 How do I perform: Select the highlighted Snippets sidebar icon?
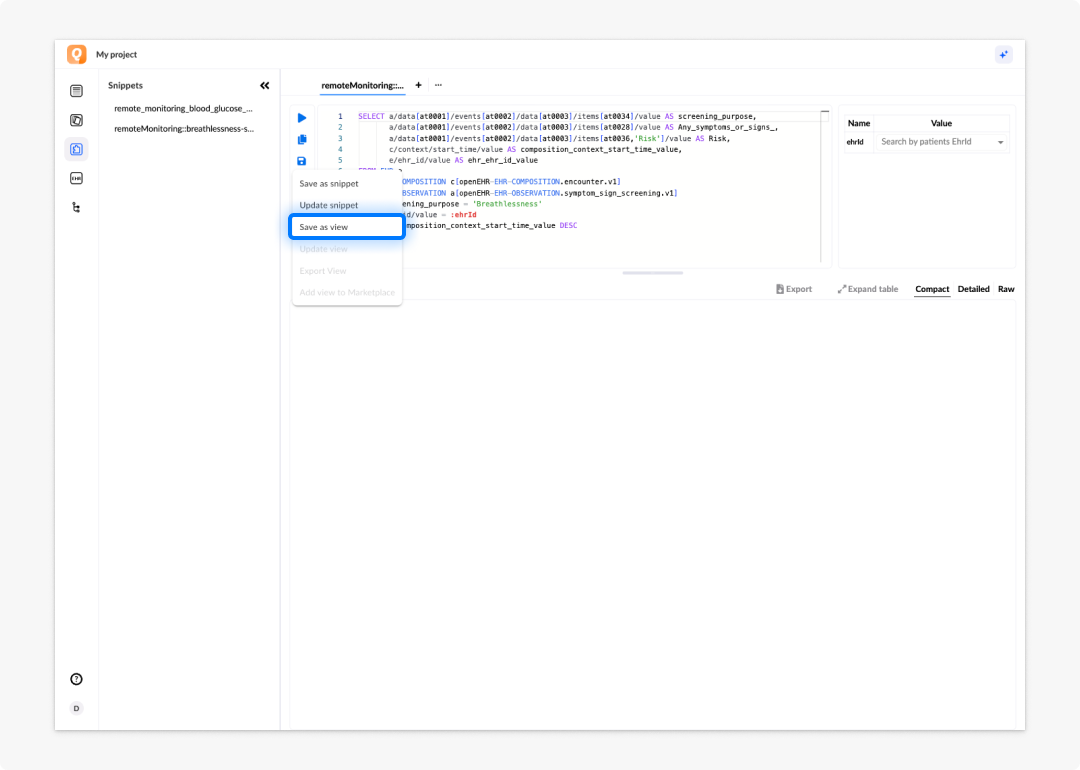76,149
